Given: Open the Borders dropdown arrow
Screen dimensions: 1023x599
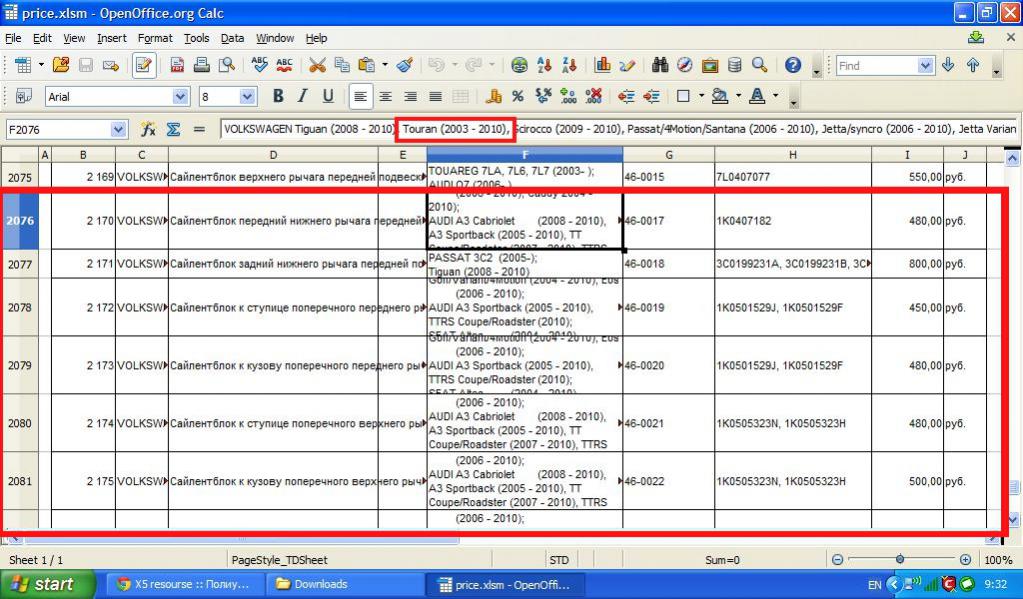Looking at the screenshot, I should (x=701, y=97).
